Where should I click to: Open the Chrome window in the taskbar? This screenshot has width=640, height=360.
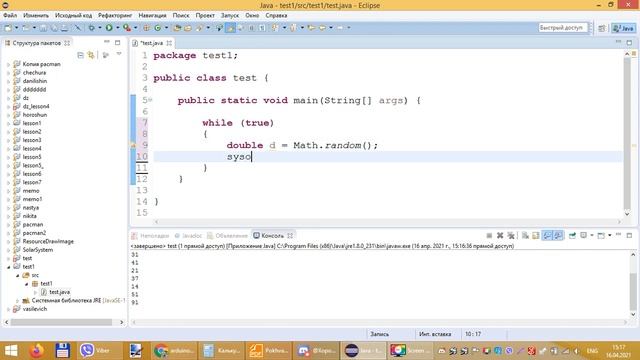point(174,351)
